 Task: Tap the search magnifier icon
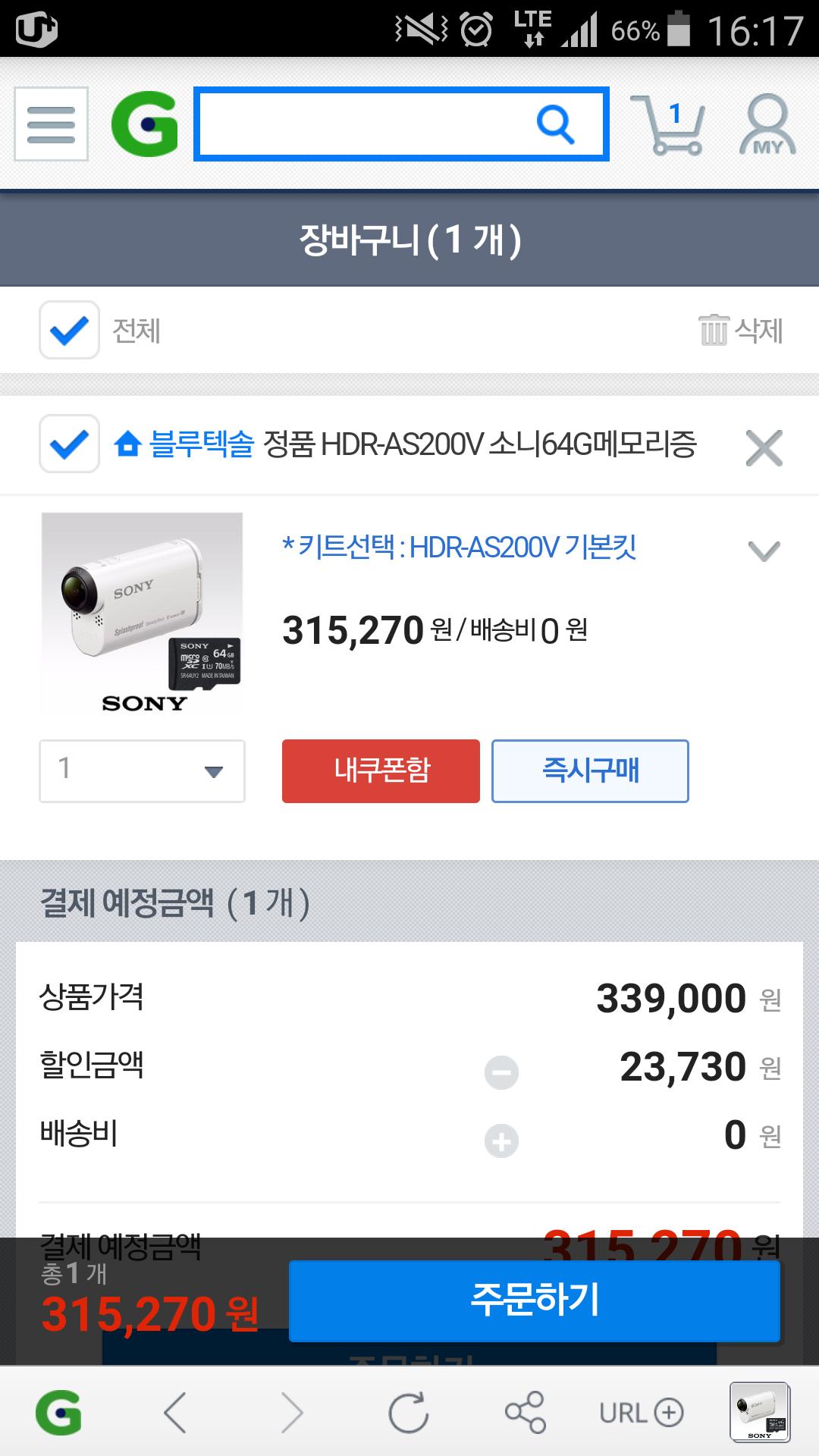coord(555,124)
